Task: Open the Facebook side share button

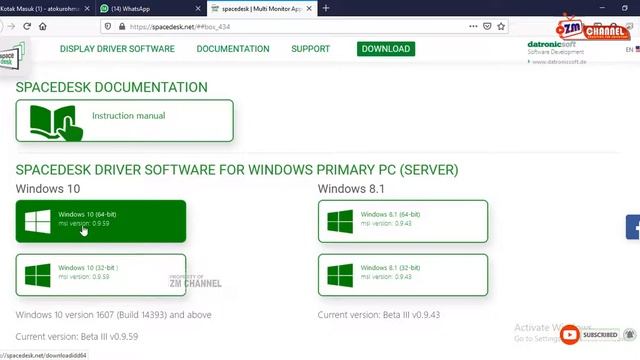Action: click(633, 227)
